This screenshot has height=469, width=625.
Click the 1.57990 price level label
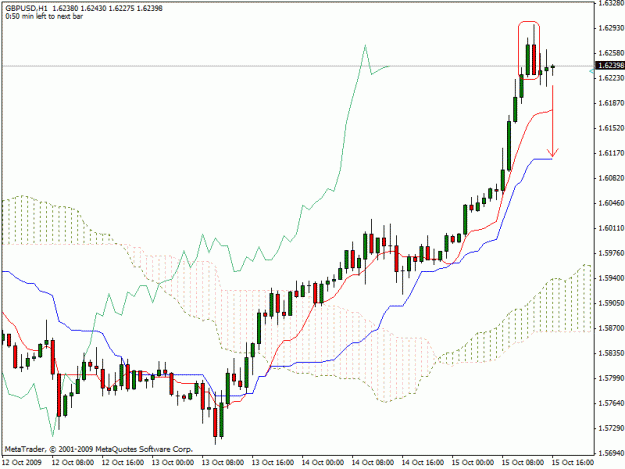click(611, 378)
